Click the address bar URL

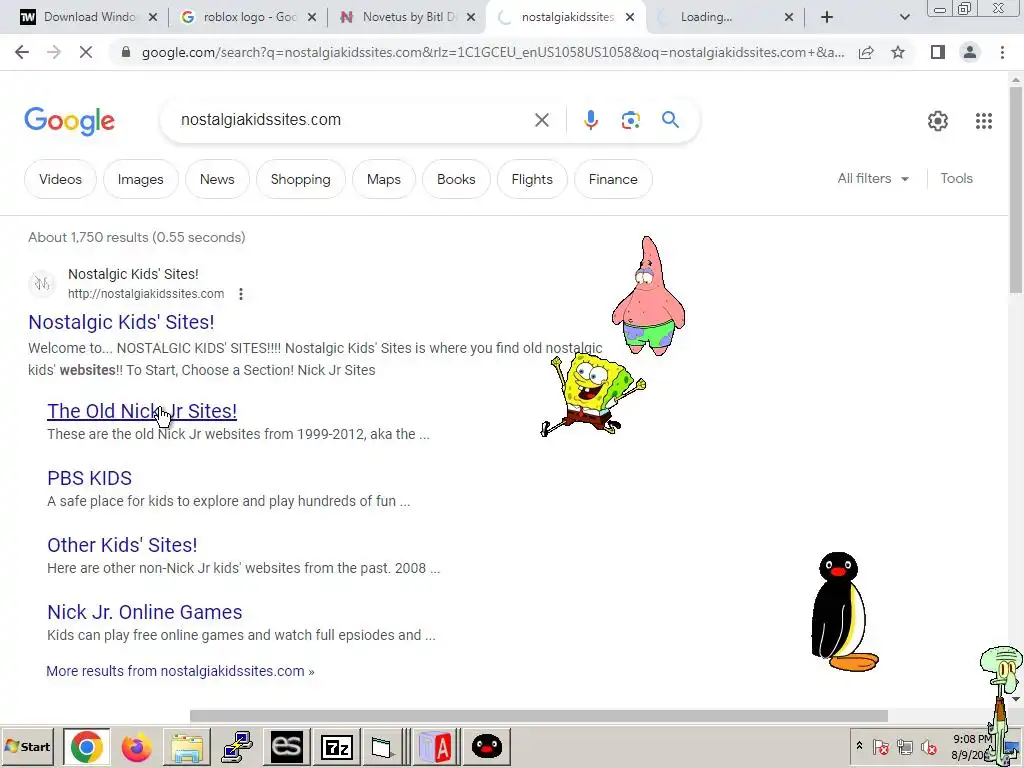coord(492,52)
